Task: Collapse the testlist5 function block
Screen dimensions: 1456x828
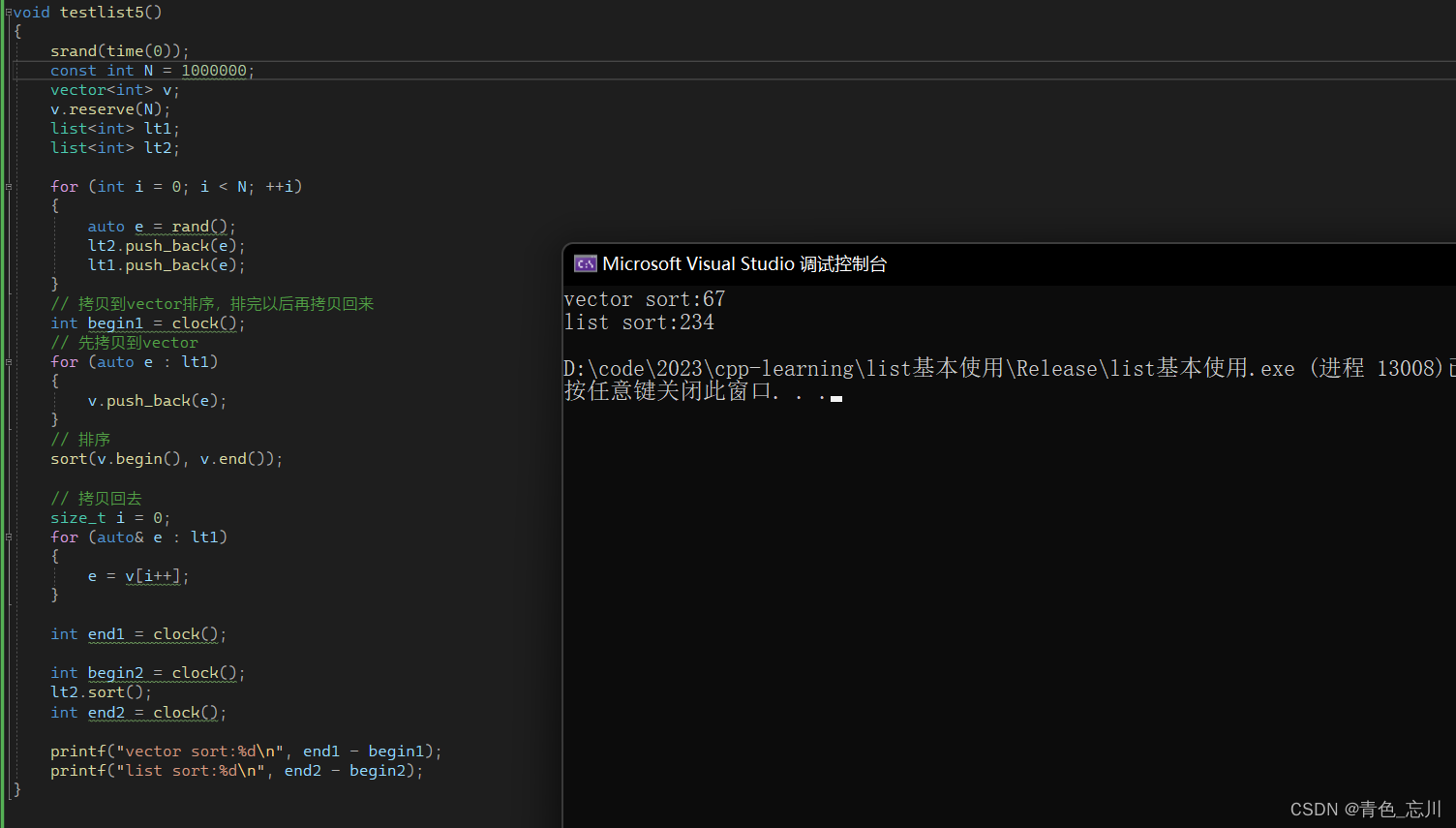Action: coord(9,13)
